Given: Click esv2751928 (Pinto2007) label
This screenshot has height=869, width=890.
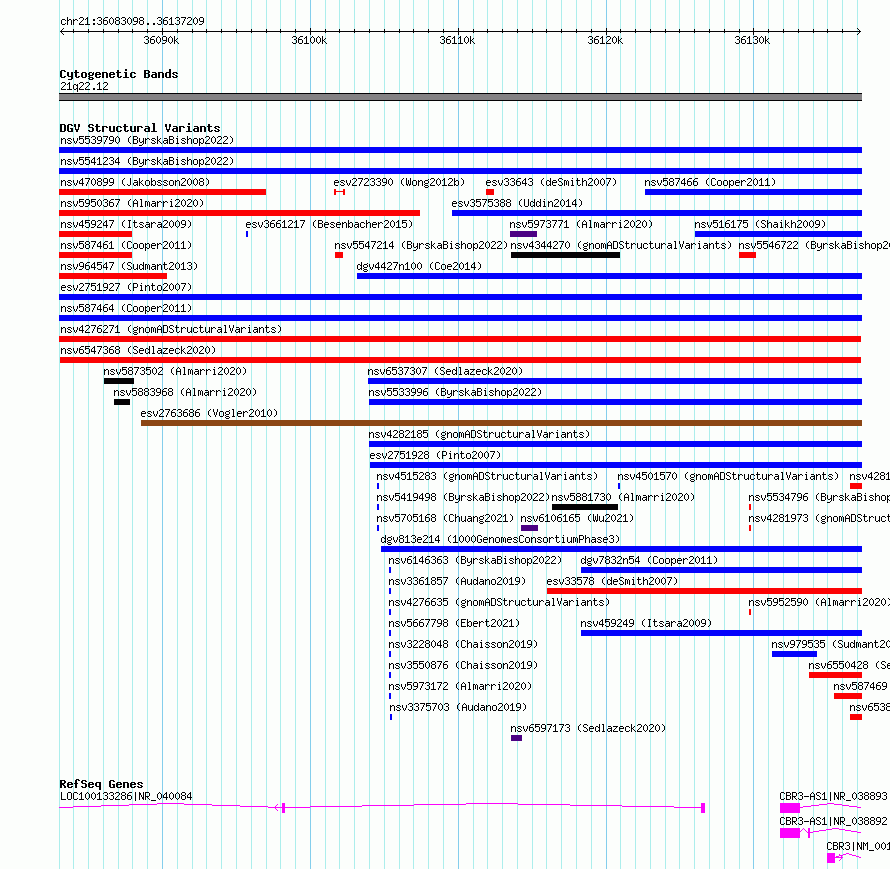Looking at the screenshot, I should click(435, 455).
